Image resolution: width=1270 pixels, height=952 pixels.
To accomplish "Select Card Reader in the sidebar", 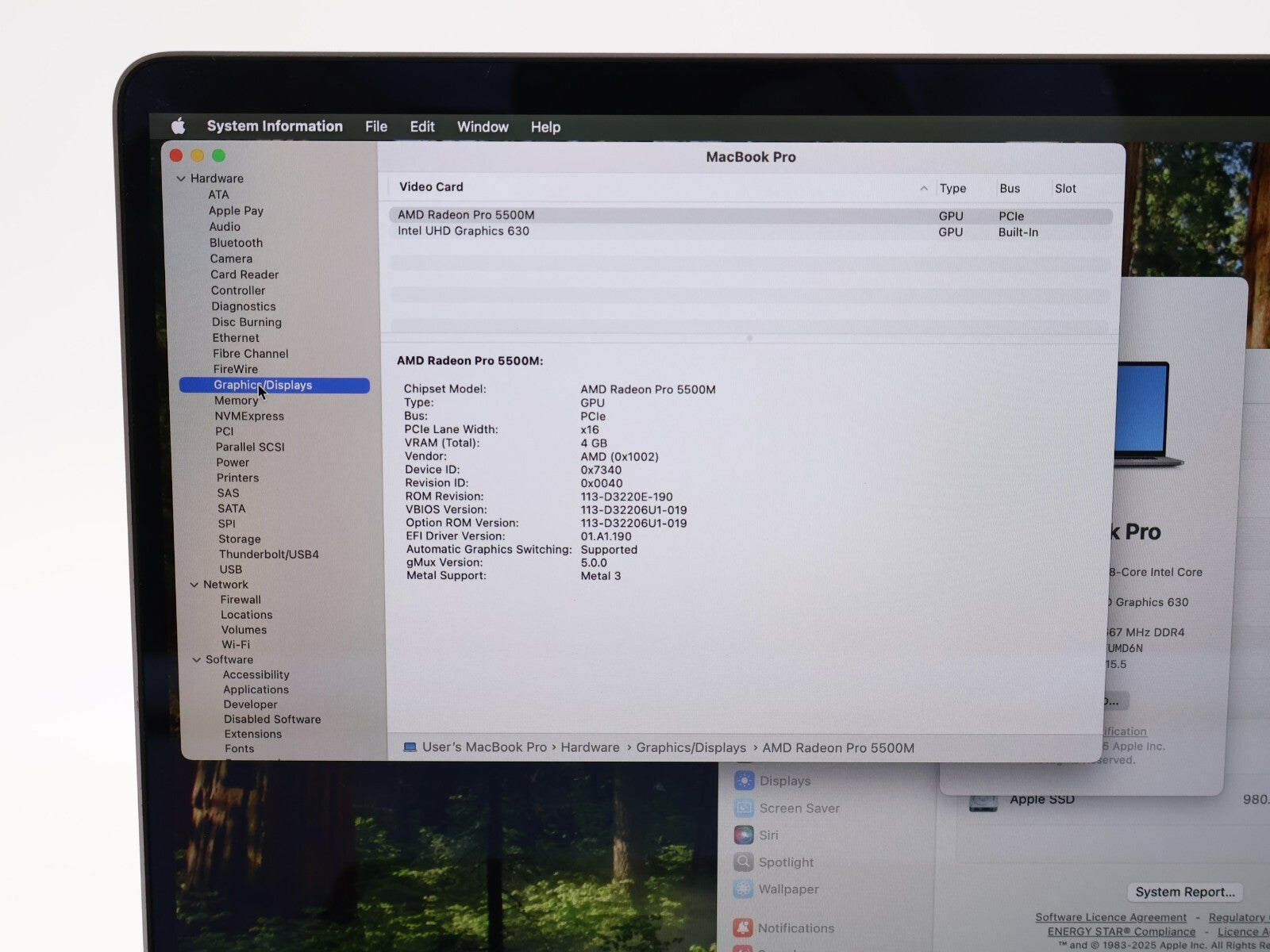I will pyautogui.click(x=244, y=274).
